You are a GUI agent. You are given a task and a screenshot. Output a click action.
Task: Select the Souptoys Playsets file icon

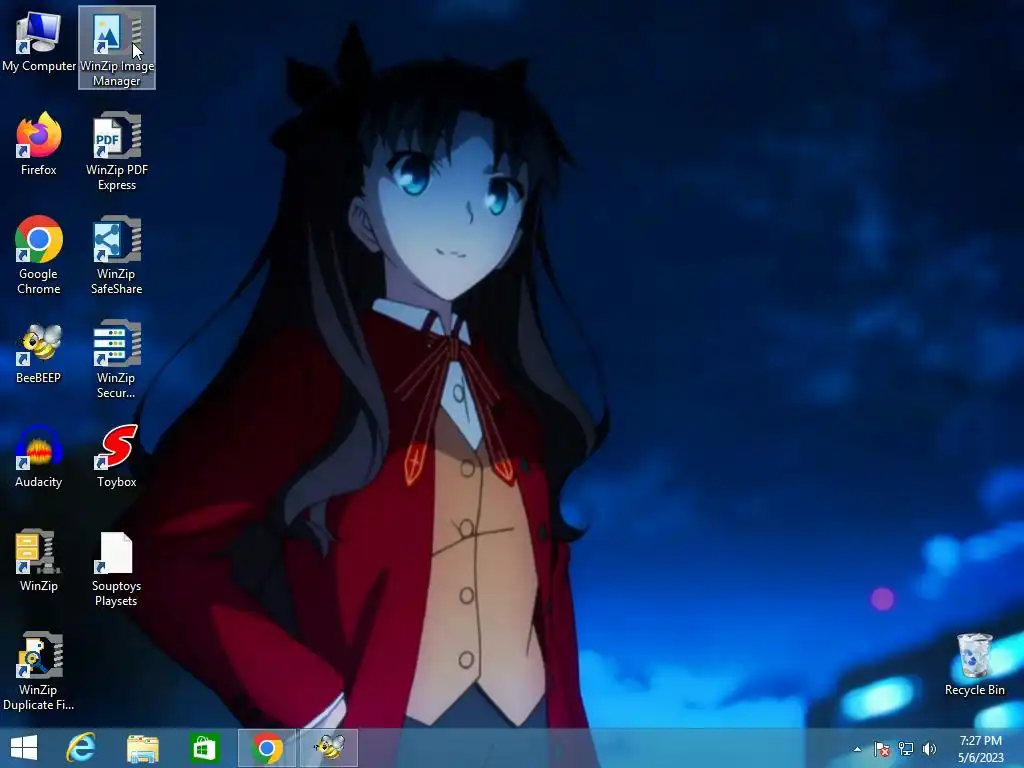pyautogui.click(x=116, y=568)
